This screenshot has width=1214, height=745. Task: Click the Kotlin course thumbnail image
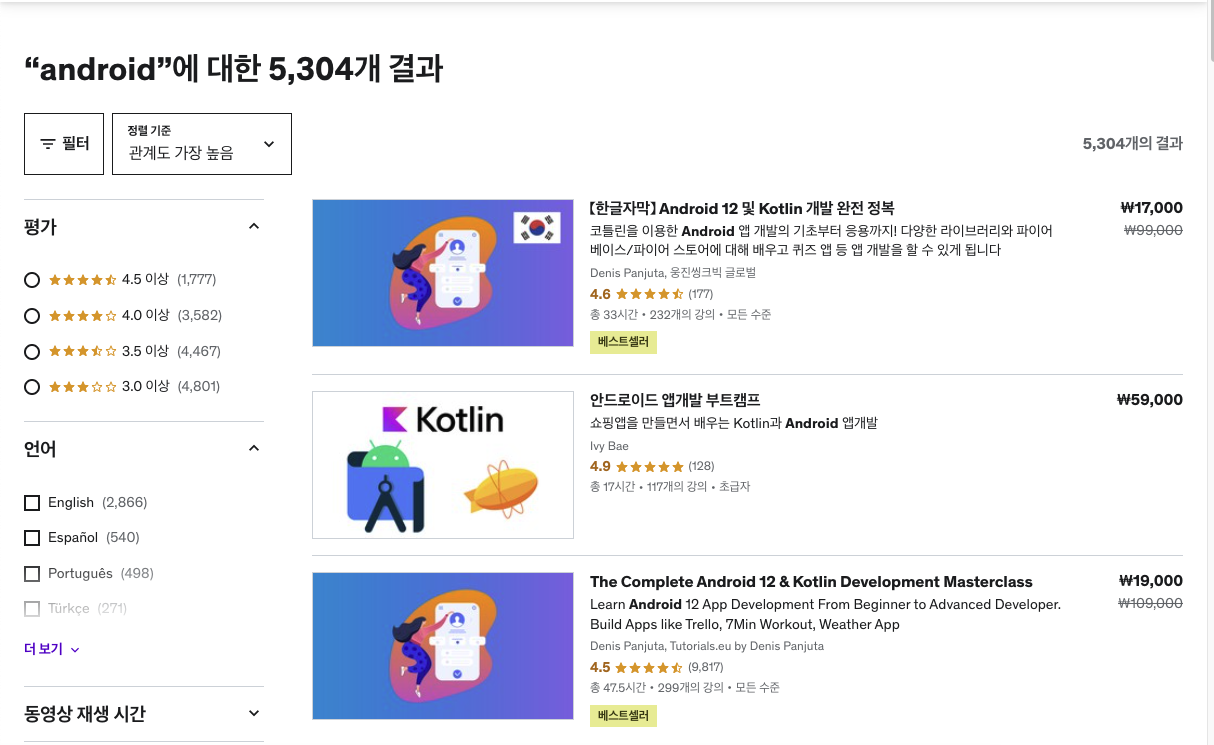coord(443,464)
